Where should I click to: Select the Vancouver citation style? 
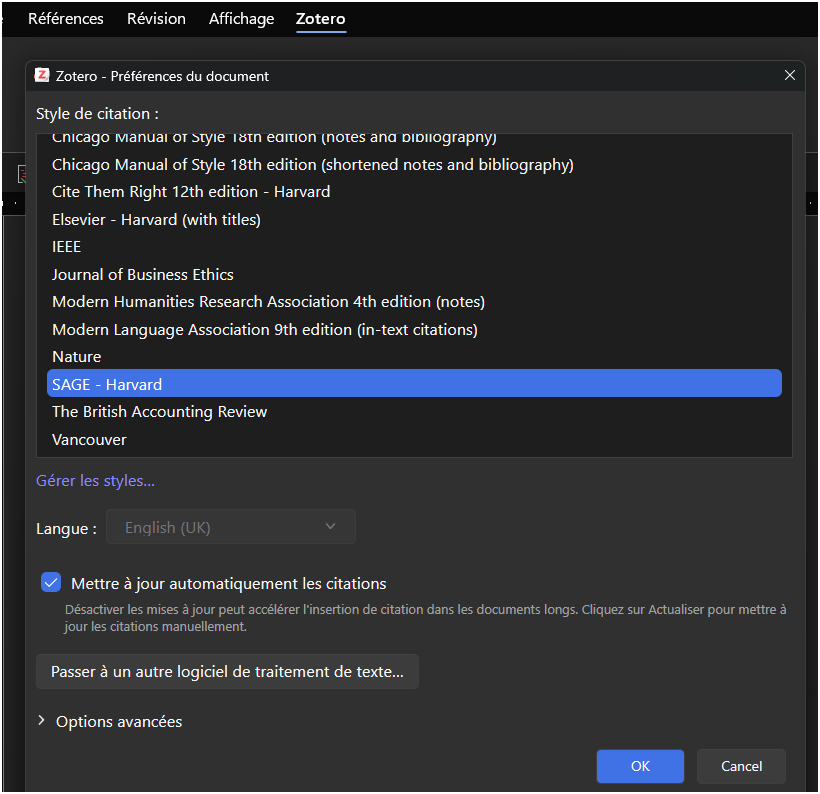coord(414,439)
